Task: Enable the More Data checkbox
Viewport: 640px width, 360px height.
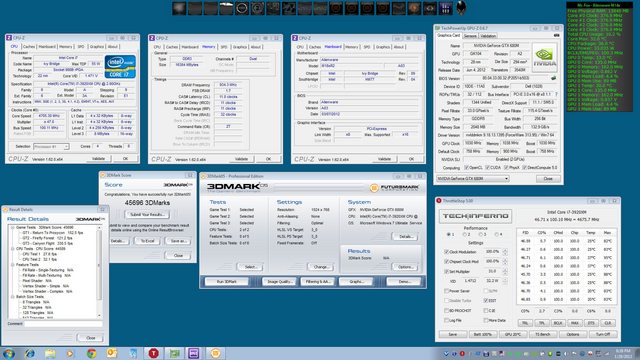Action: click(x=486, y=320)
